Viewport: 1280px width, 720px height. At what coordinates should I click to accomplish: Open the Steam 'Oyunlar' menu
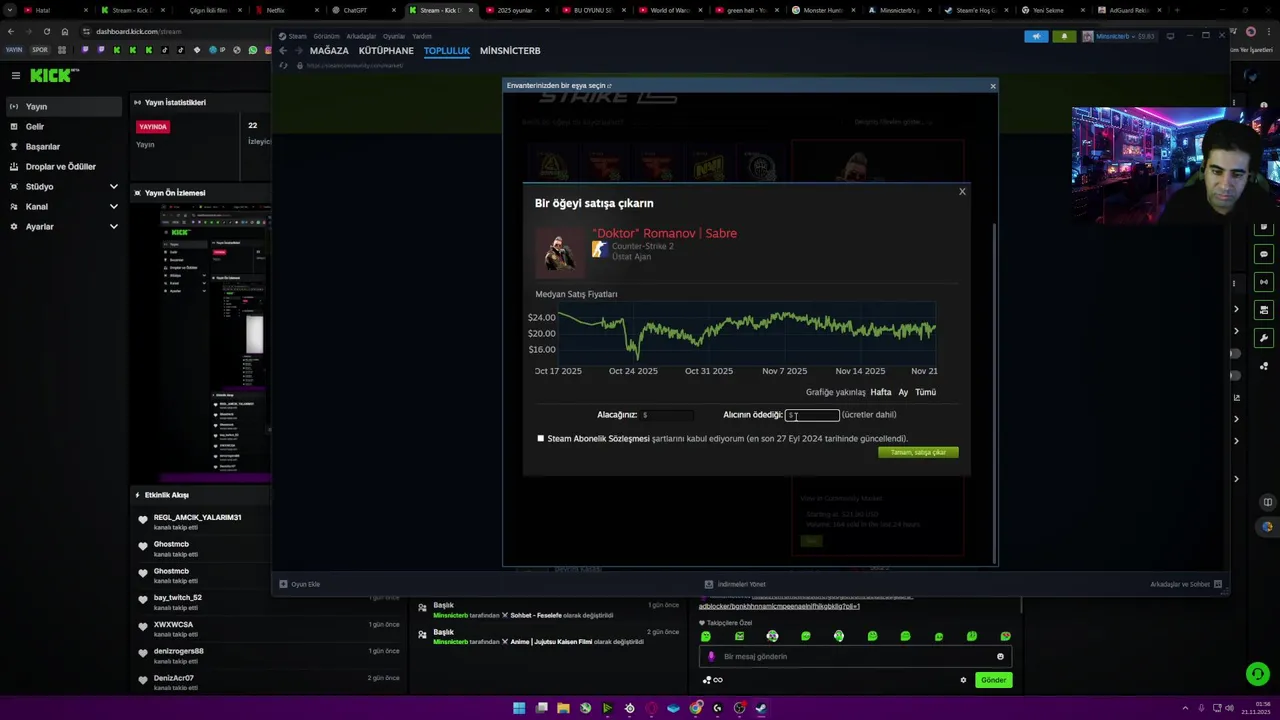[394, 36]
